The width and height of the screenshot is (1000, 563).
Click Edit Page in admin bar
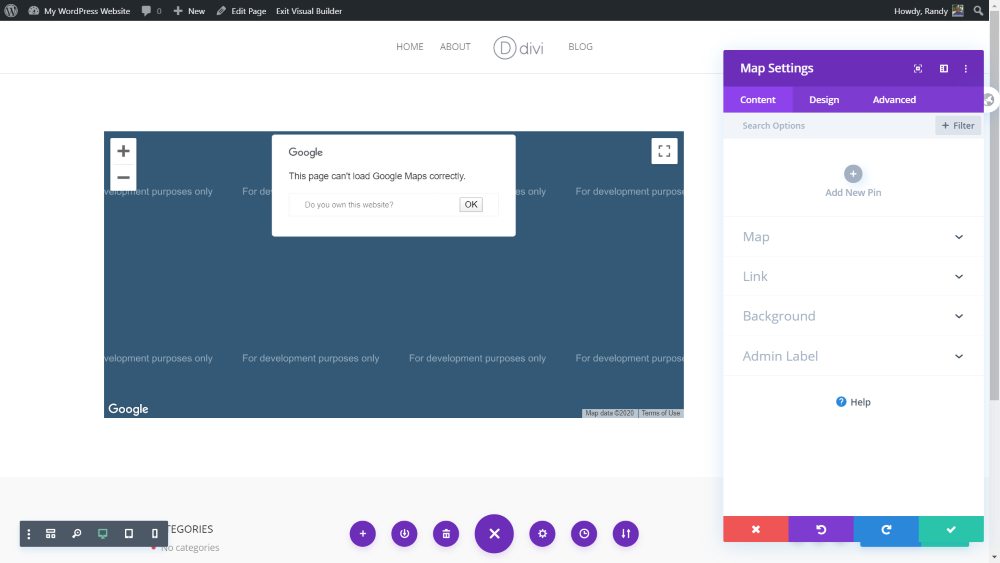[x=241, y=11]
